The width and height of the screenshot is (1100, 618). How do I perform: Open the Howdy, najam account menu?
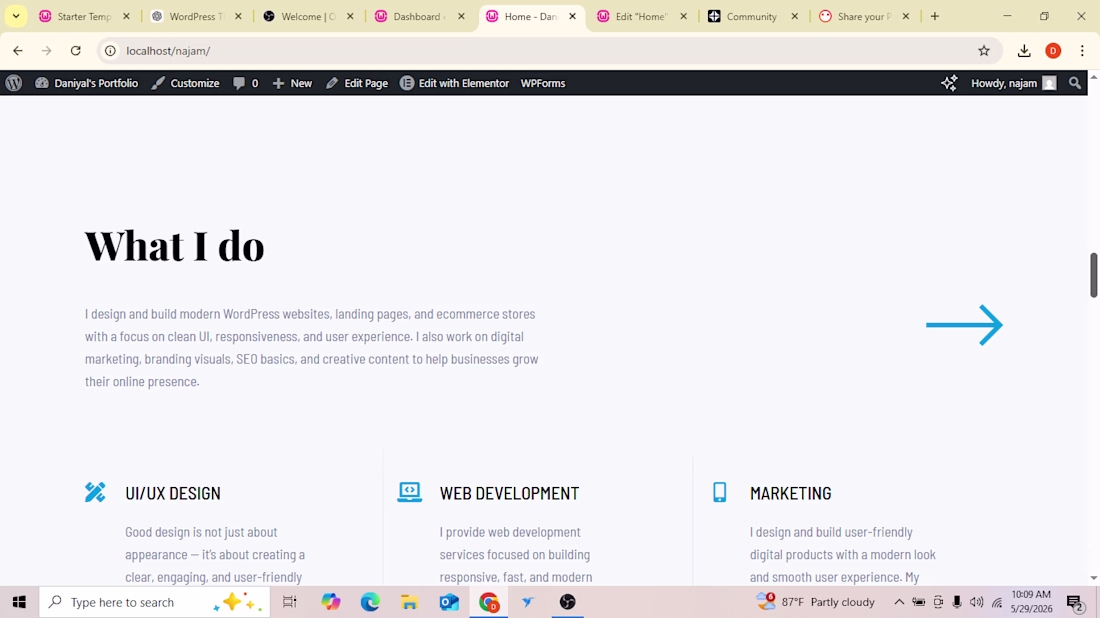click(1013, 83)
